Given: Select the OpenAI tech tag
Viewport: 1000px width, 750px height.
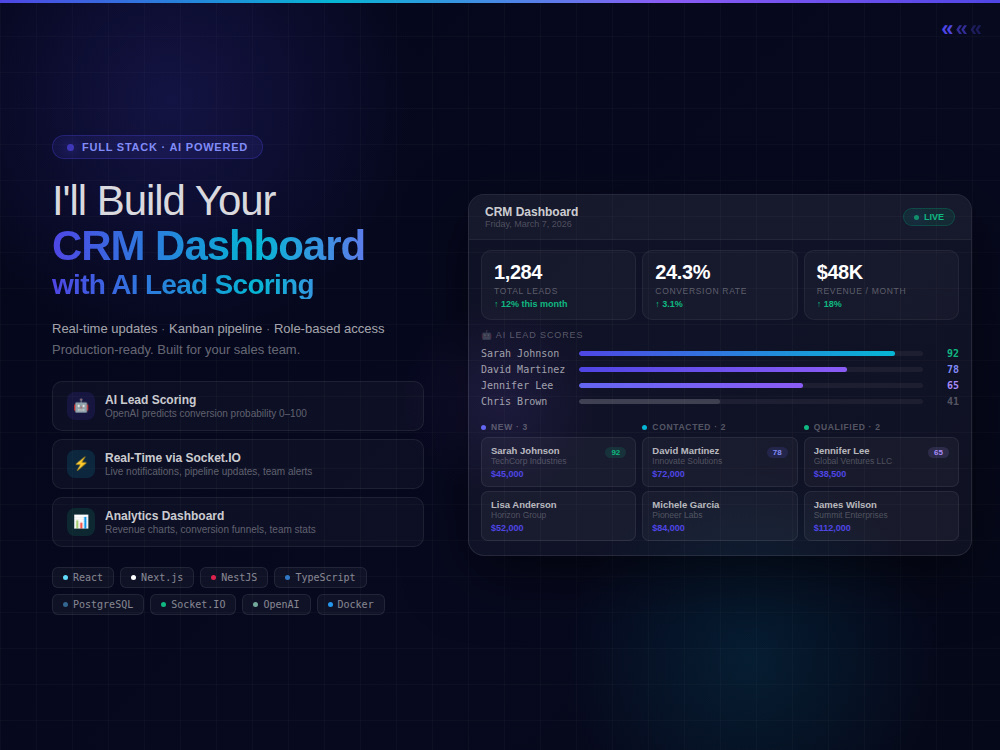Looking at the screenshot, I should tap(276, 604).
